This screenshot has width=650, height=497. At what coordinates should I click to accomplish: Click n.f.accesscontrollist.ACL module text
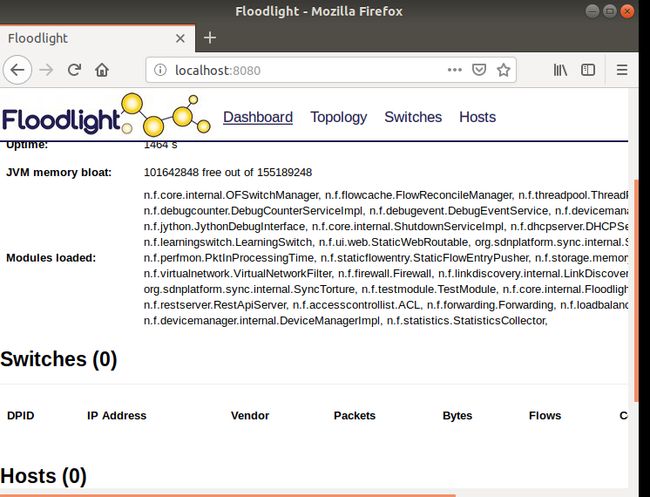pyautogui.click(x=356, y=305)
